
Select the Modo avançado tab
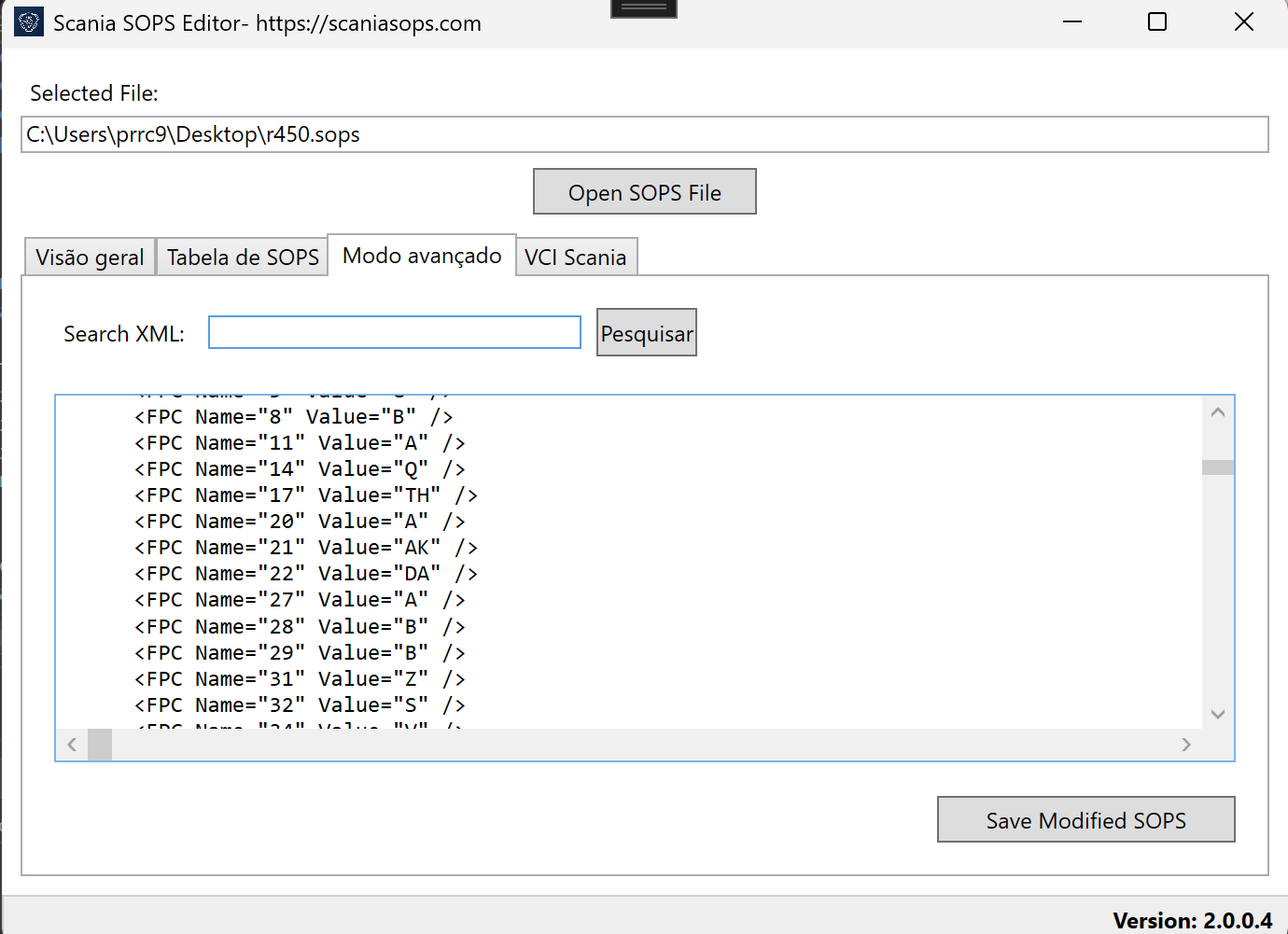421,255
